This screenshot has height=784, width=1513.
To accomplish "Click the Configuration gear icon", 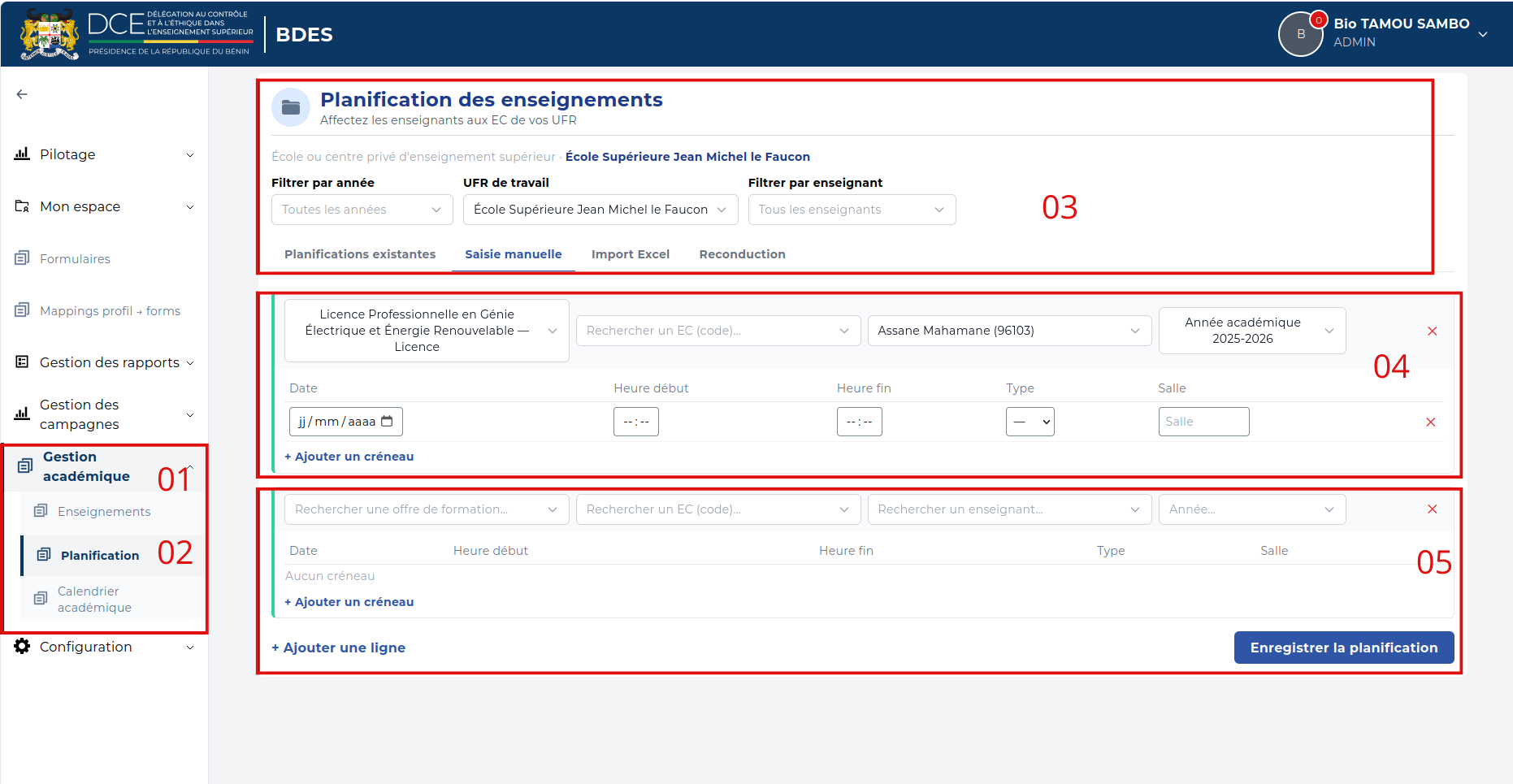I will click(x=22, y=646).
